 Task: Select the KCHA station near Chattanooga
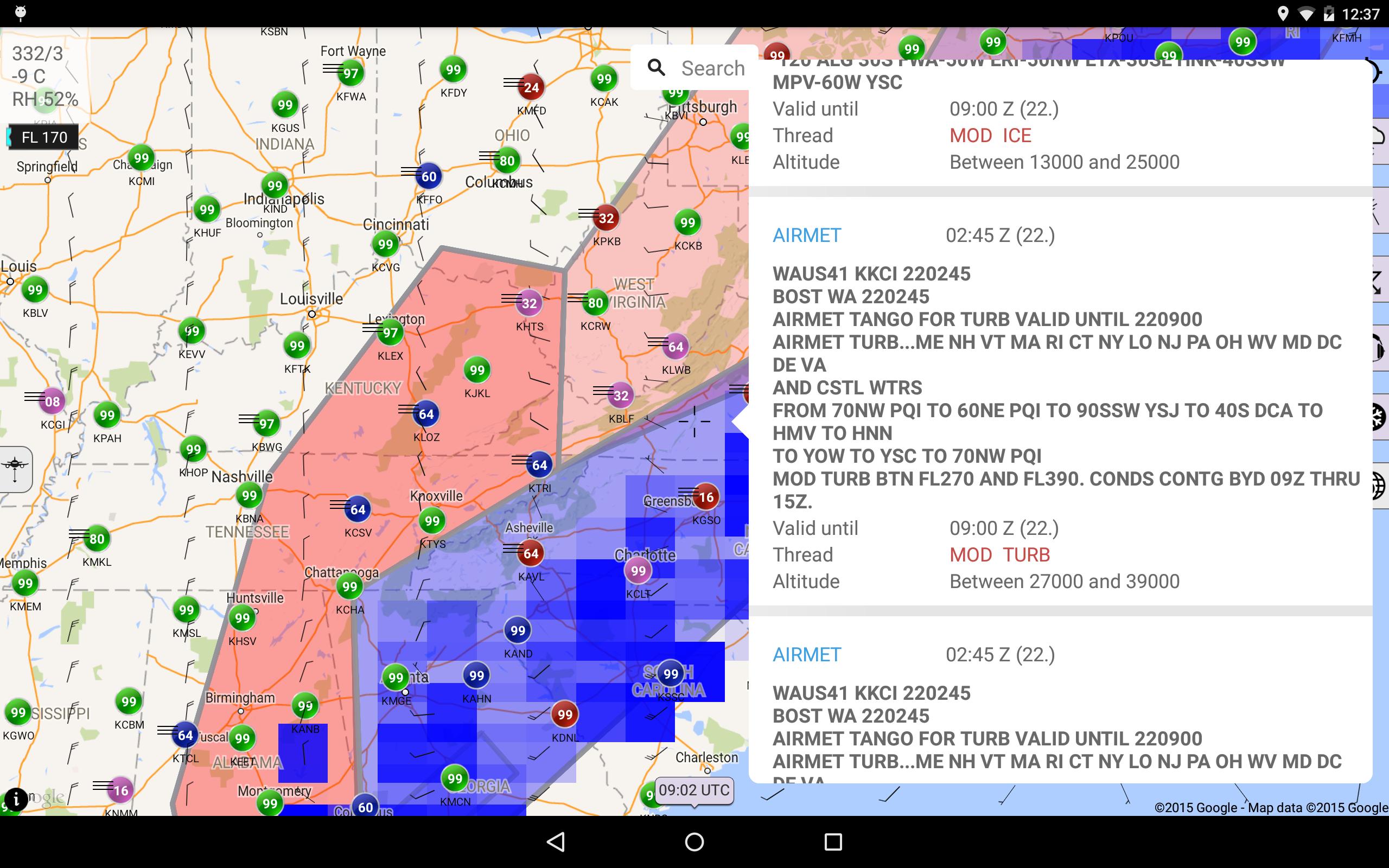349,586
